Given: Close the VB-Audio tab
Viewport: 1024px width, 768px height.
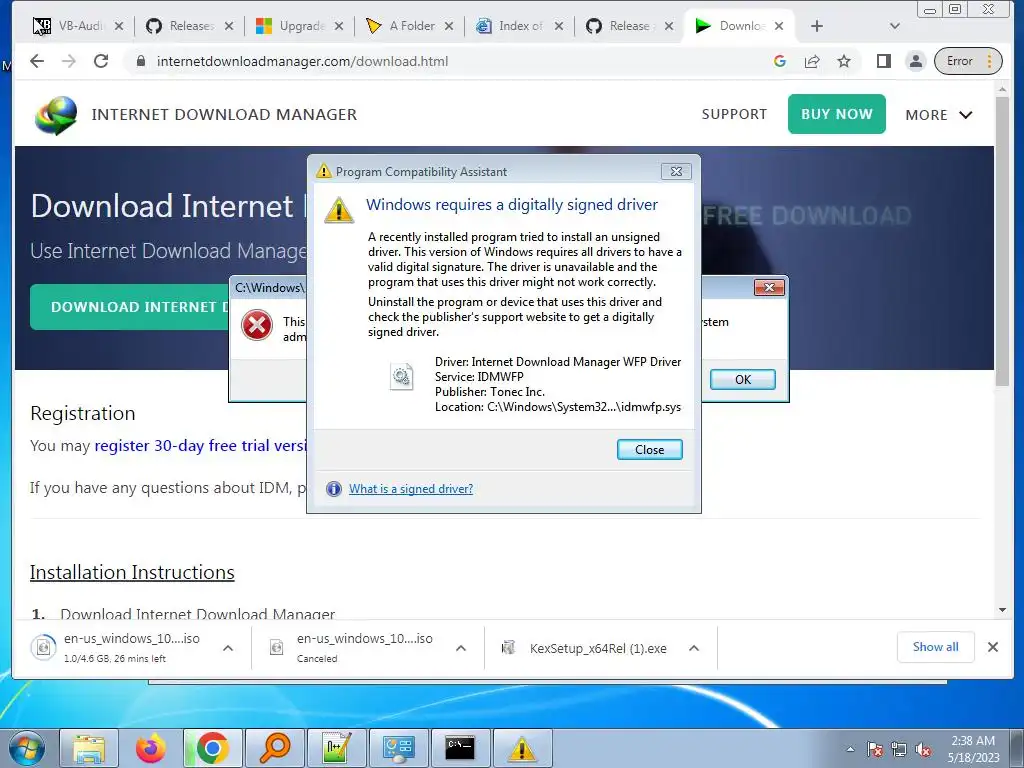Looking at the screenshot, I should pos(119,26).
